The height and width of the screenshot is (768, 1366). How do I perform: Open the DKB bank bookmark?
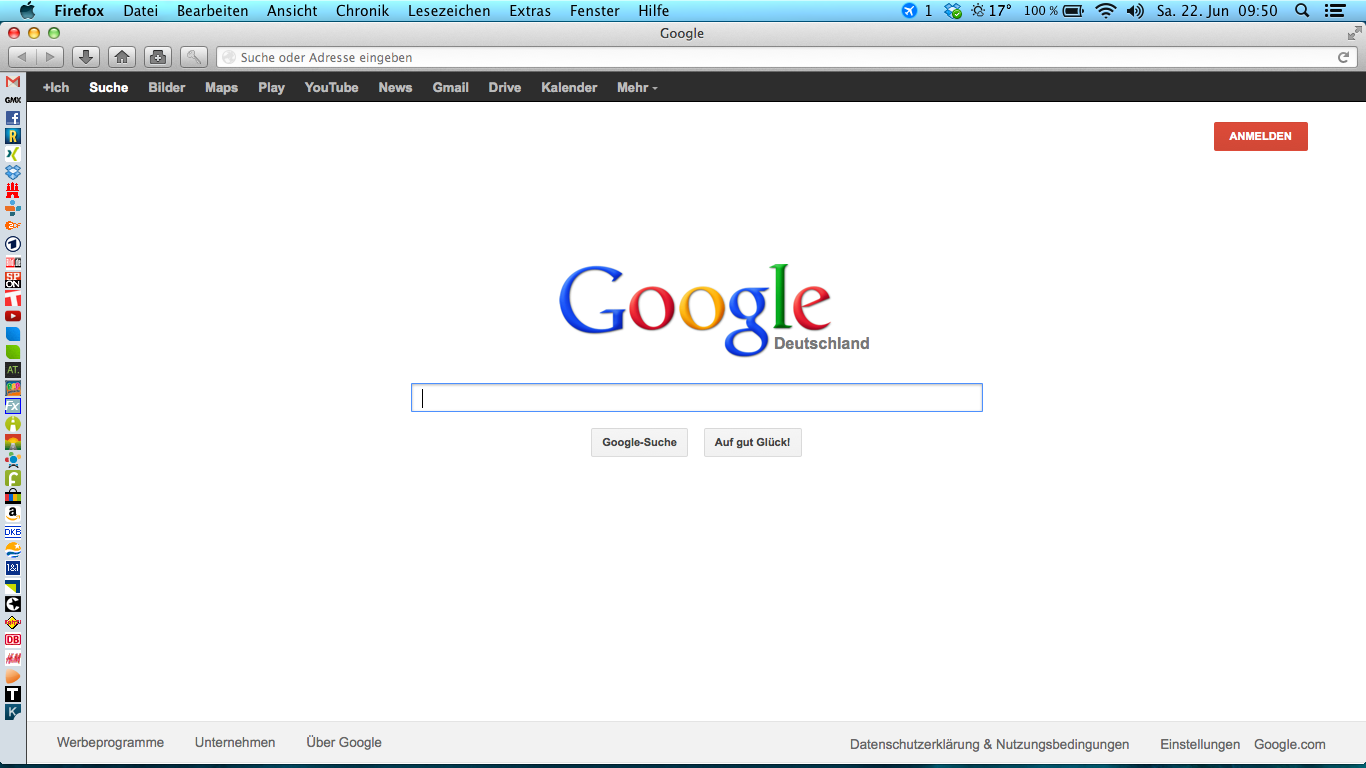click(x=13, y=532)
